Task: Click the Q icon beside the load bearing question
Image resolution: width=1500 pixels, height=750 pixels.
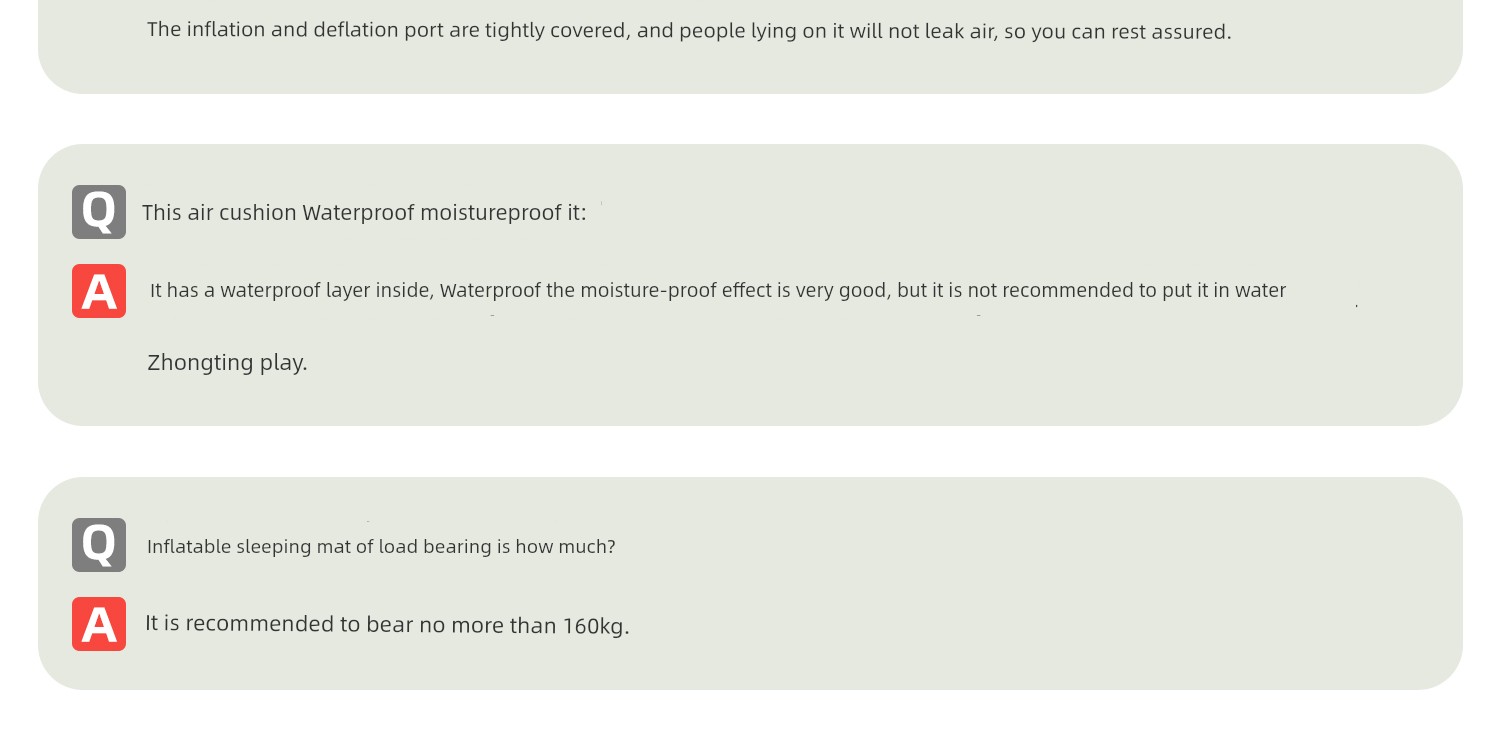Action: (x=99, y=545)
